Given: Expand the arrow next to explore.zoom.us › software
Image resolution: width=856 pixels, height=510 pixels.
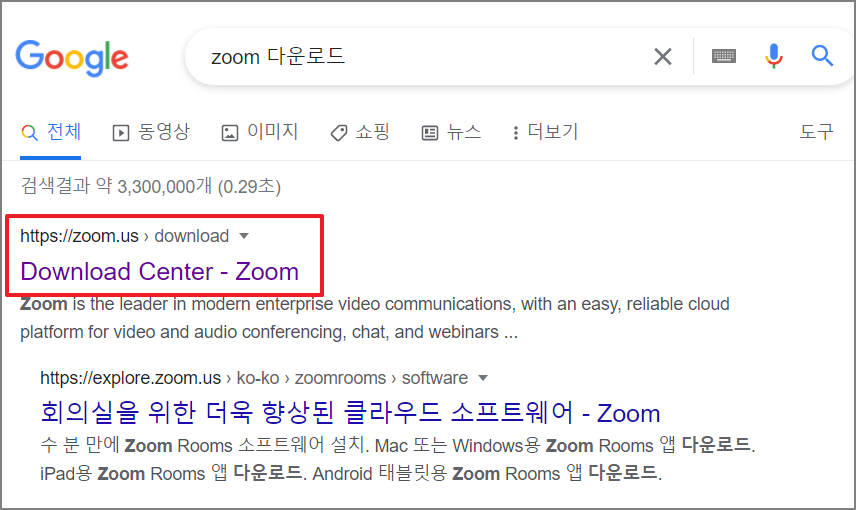Looking at the screenshot, I should 483,378.
